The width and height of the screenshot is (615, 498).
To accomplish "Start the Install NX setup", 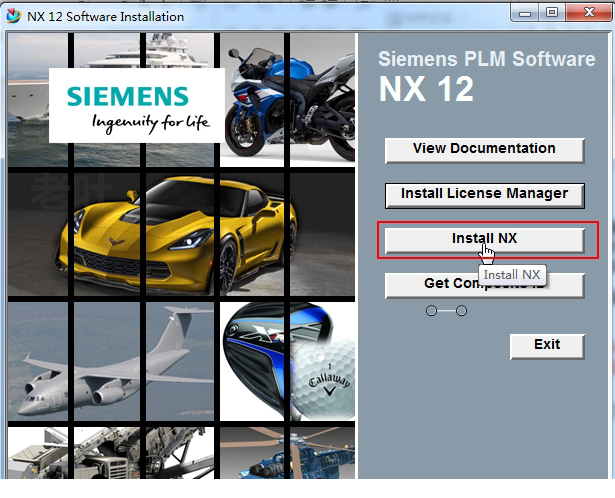I will (484, 240).
